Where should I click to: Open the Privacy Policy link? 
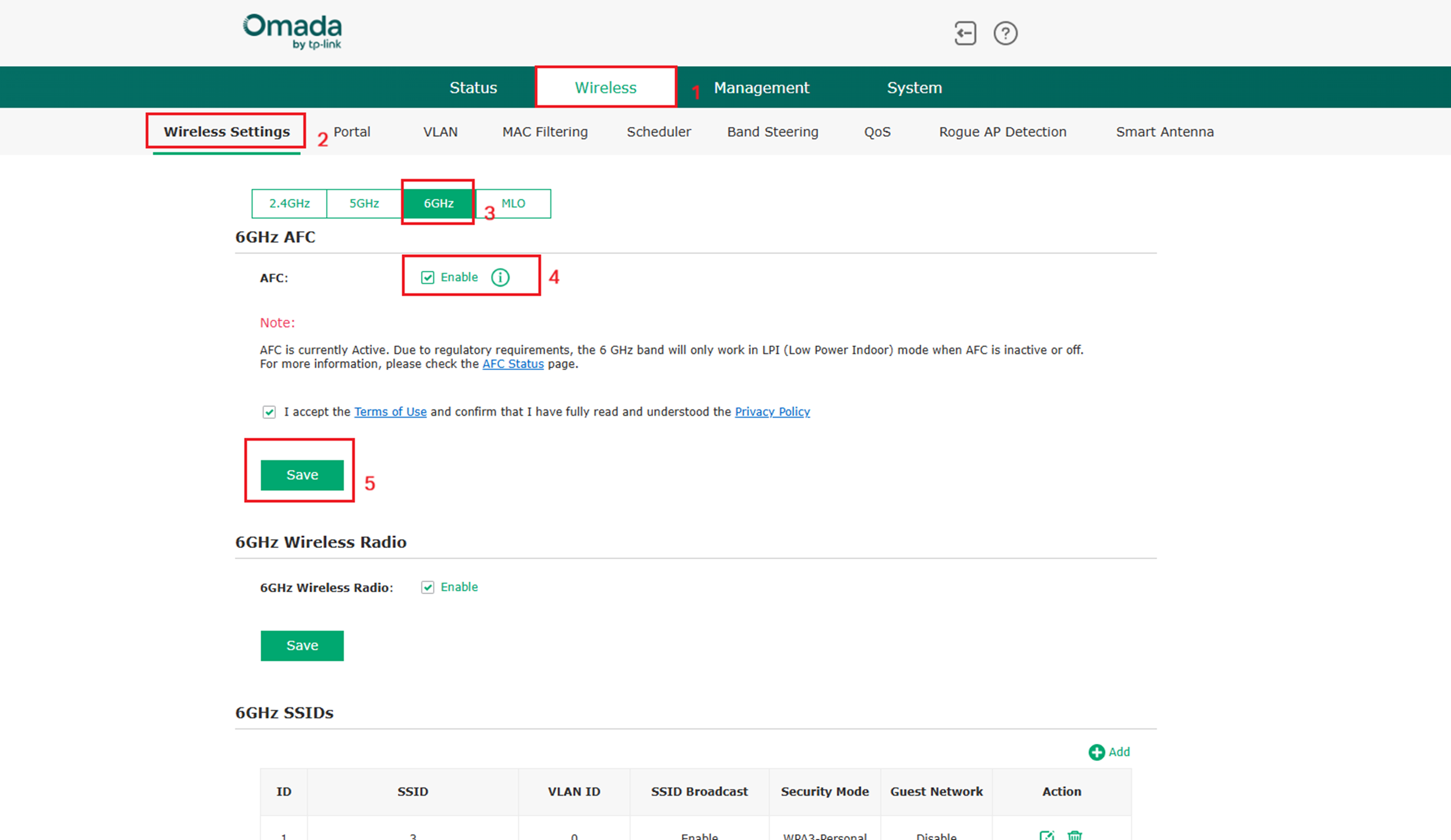pyautogui.click(x=772, y=412)
